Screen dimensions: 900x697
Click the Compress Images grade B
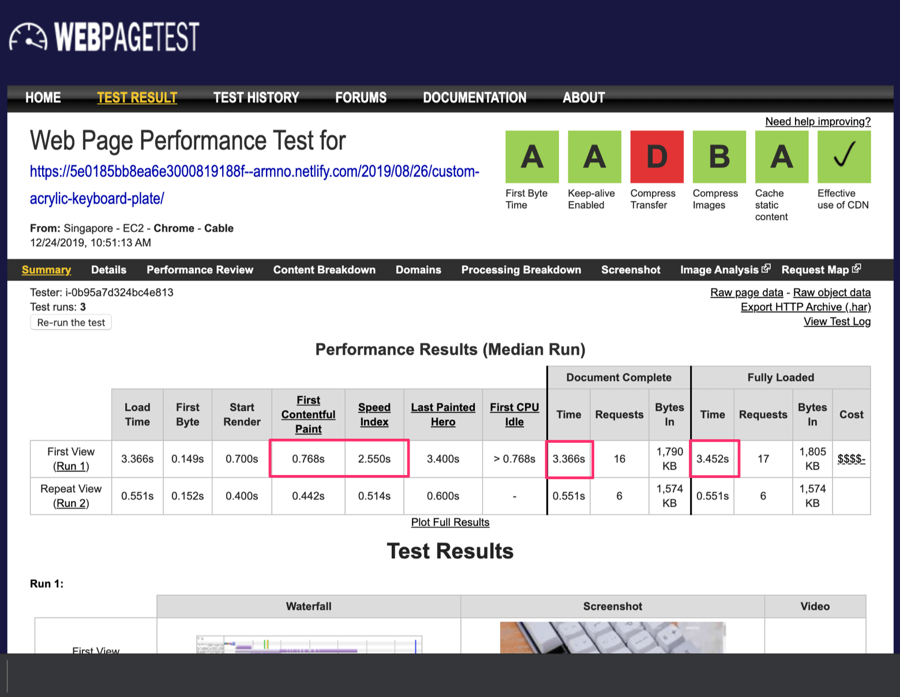tap(719, 157)
